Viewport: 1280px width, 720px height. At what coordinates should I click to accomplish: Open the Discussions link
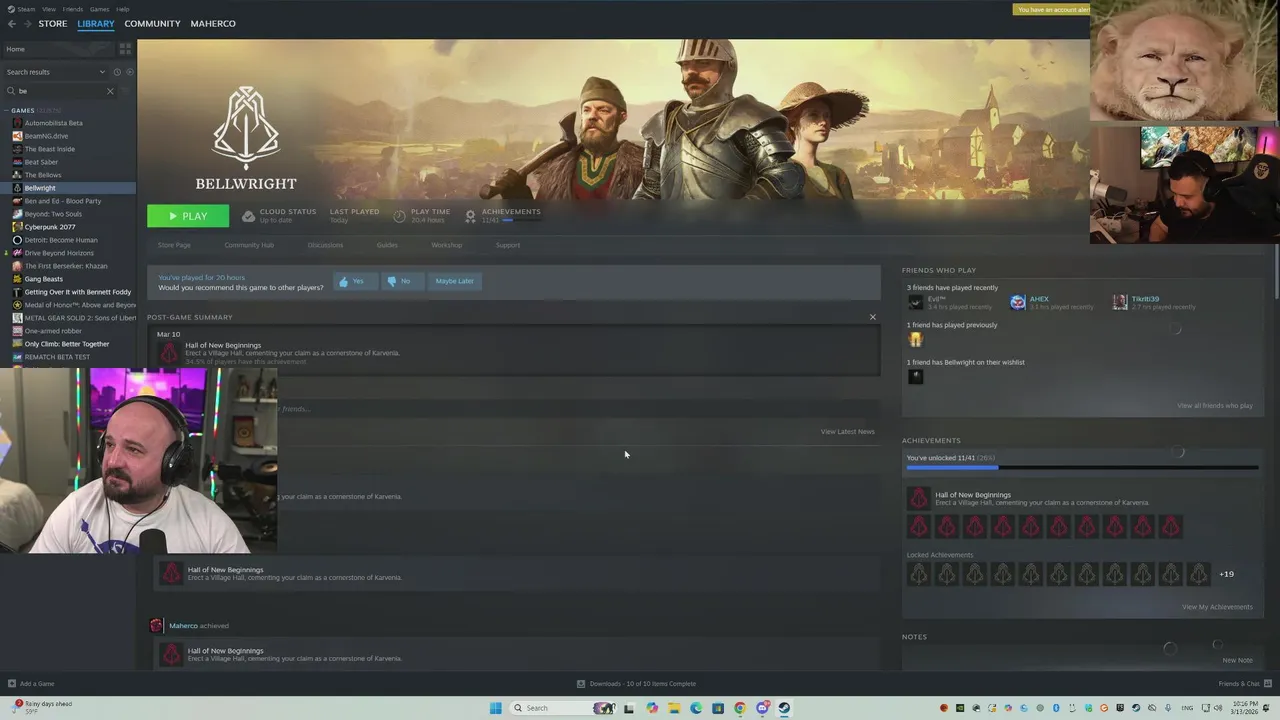[x=325, y=245]
